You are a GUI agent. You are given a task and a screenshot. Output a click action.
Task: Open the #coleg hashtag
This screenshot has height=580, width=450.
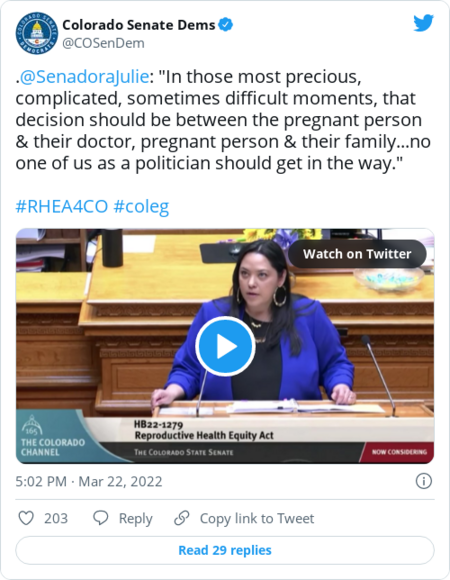(141, 206)
